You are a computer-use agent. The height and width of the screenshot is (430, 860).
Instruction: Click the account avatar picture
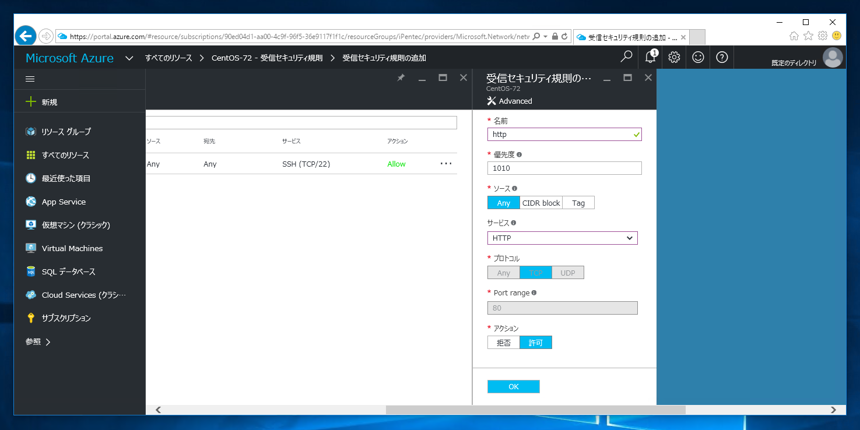tap(833, 58)
